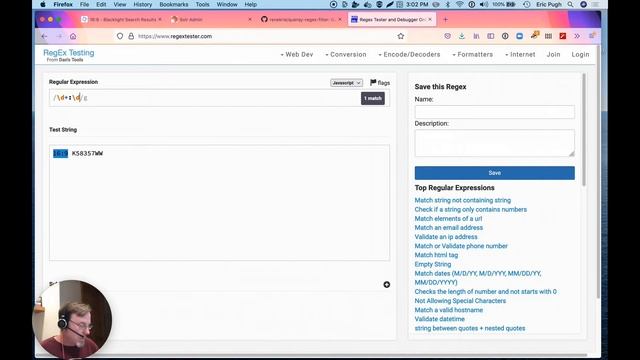Open 'Empty String' link
The width and height of the screenshot is (640, 360).
433,264
